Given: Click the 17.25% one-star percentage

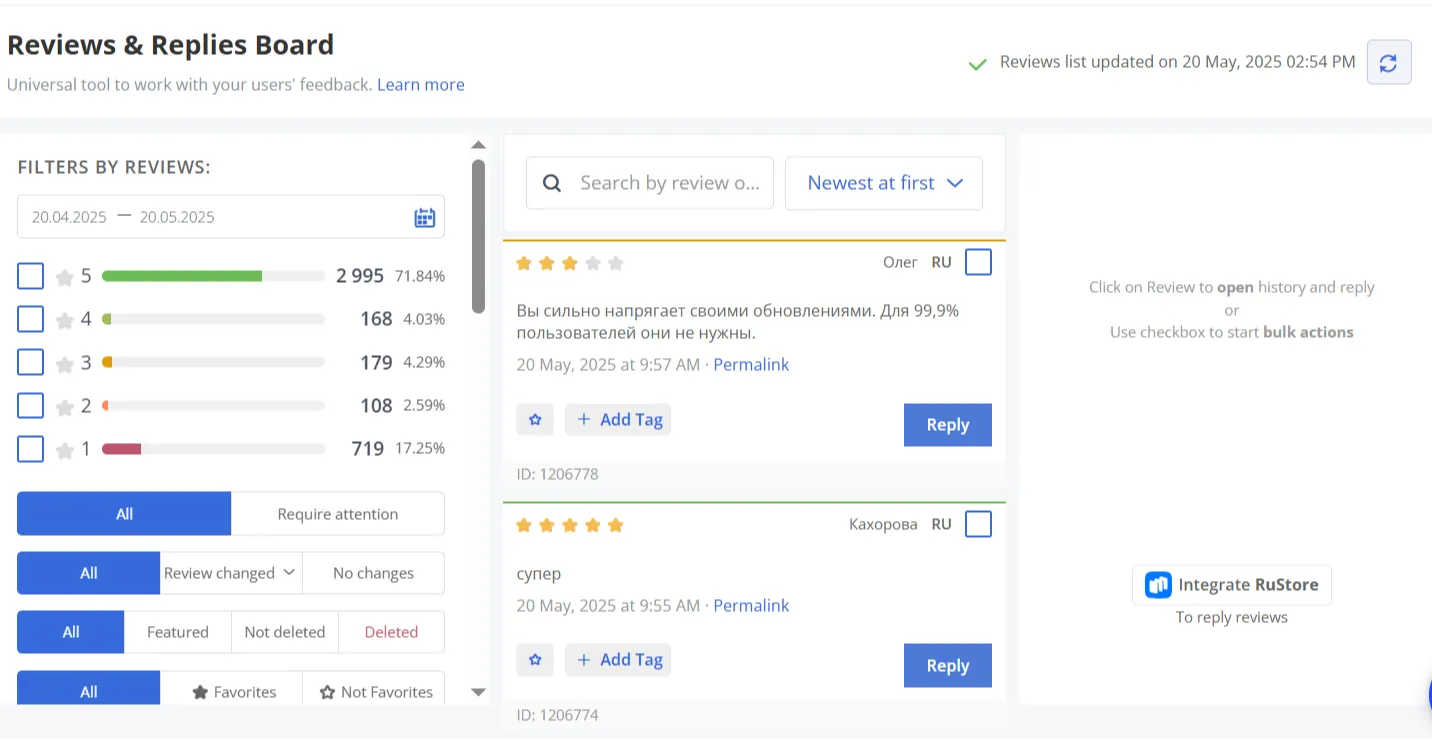Looking at the screenshot, I should click(x=420, y=448).
